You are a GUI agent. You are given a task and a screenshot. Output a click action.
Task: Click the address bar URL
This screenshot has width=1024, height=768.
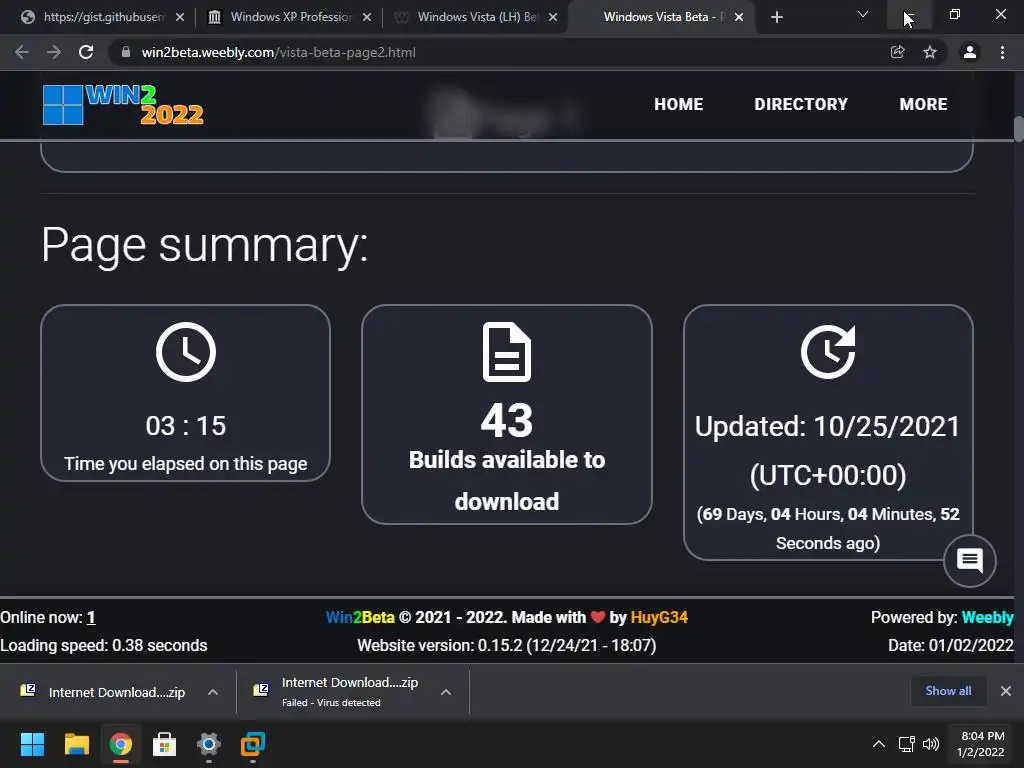pos(278,52)
